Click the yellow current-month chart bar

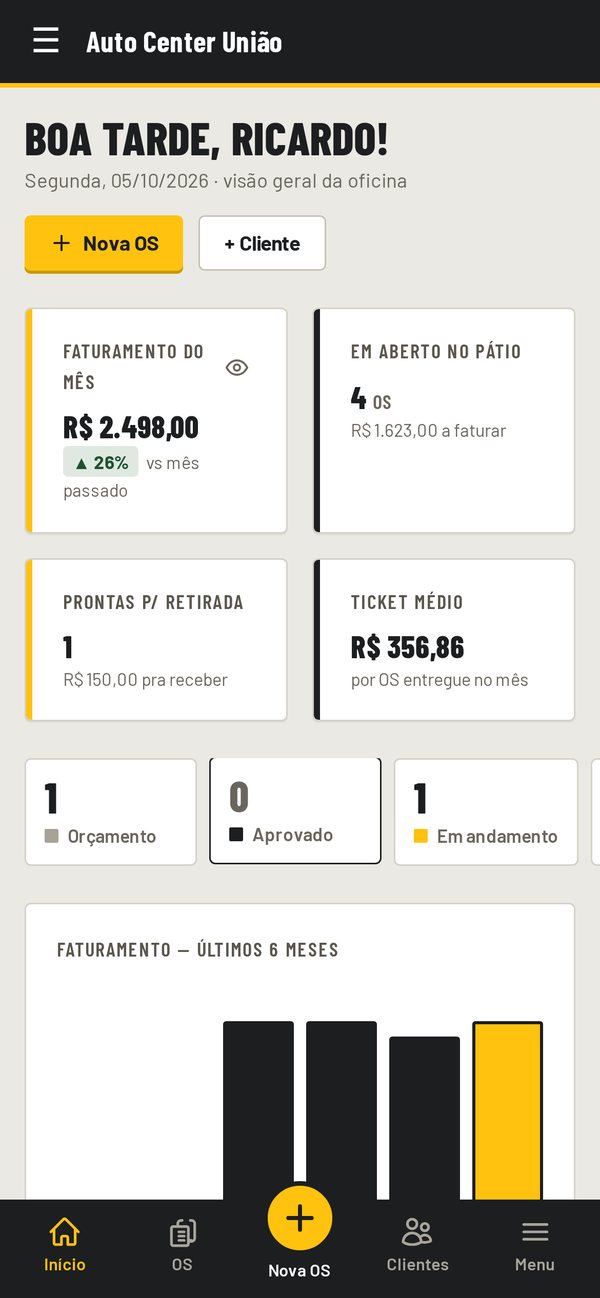pos(508,1110)
